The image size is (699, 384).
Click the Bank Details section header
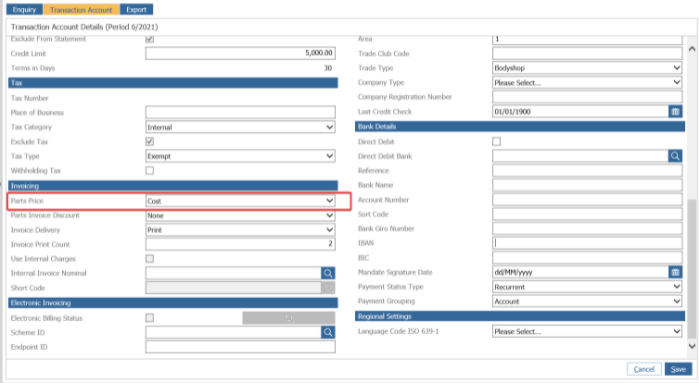tap(520, 127)
